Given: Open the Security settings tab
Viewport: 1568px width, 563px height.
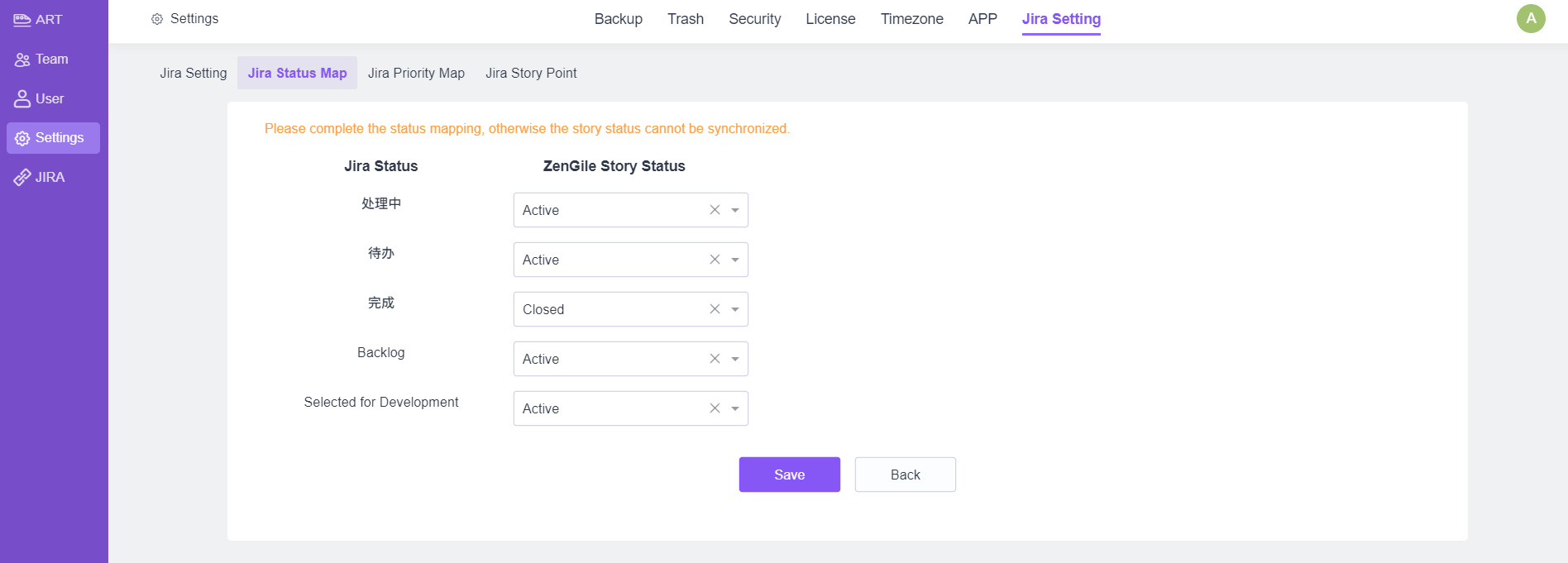Looking at the screenshot, I should pos(754,19).
